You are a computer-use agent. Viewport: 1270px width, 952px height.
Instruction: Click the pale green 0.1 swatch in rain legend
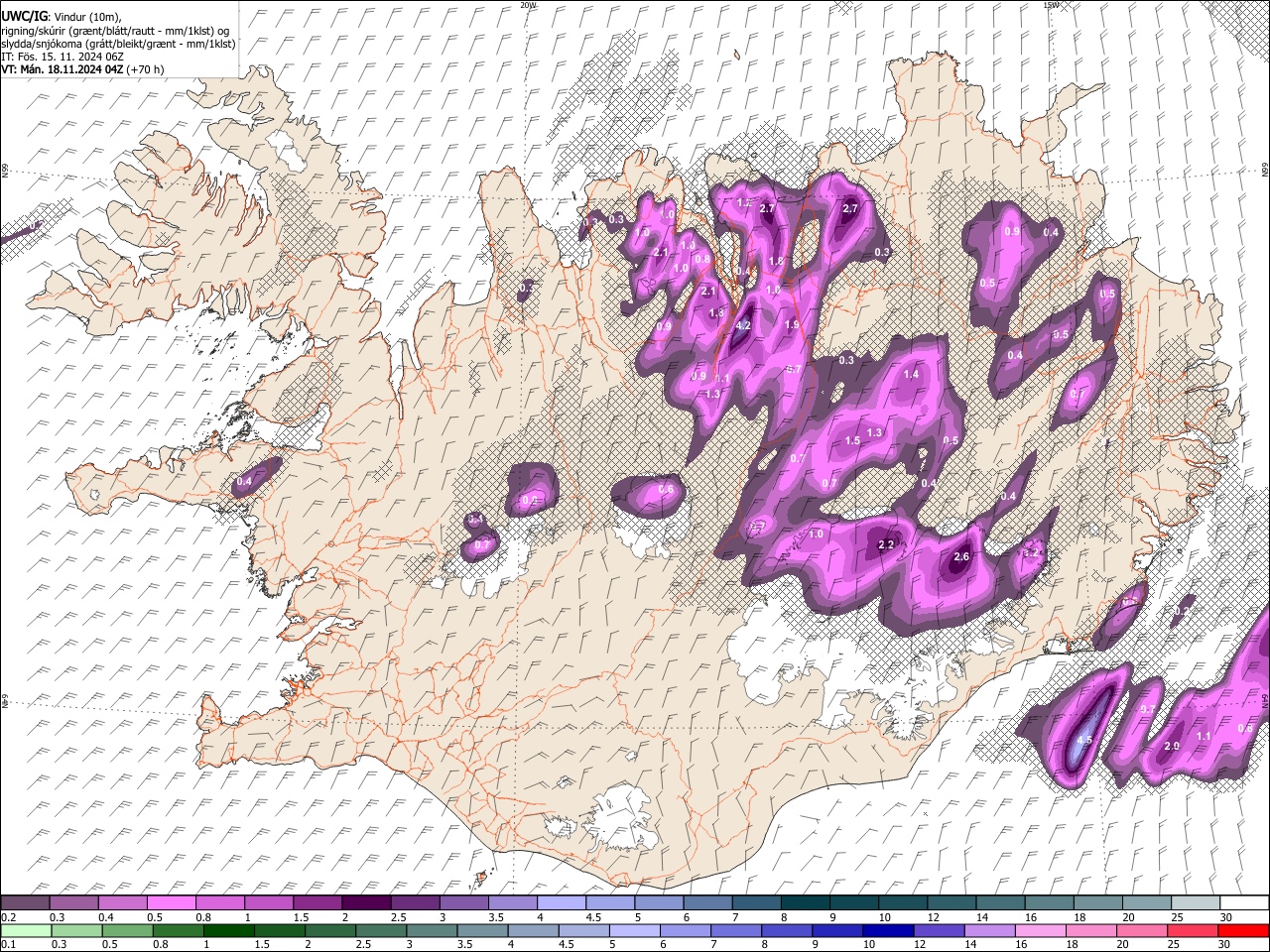coord(26,931)
